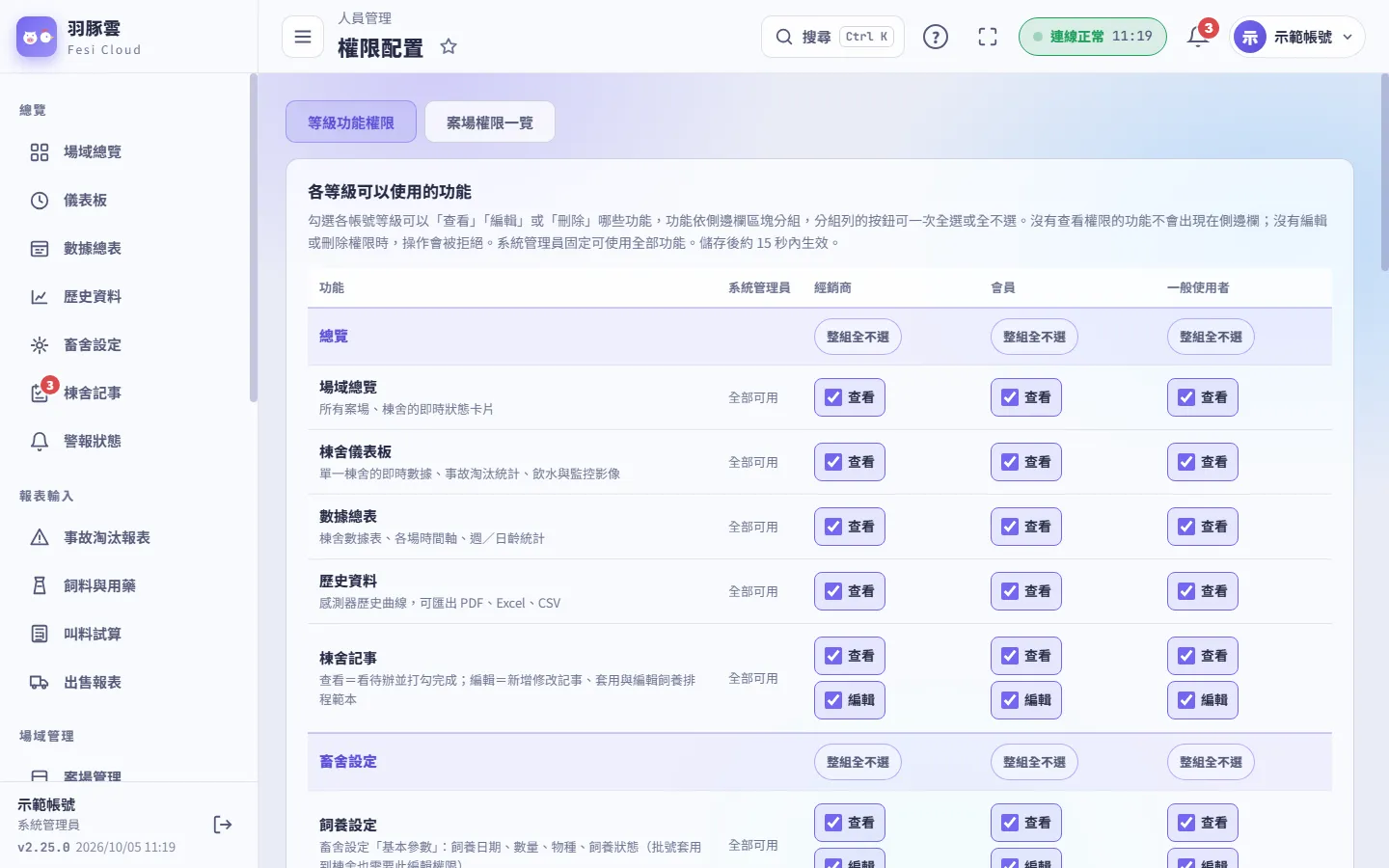Click the 系統管理員 column header
Viewport: 1389px width, 868px height.
pos(759,287)
